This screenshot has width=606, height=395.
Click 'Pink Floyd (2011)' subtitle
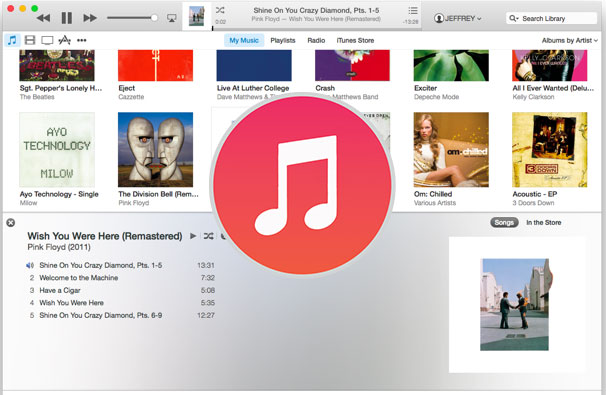pos(59,247)
